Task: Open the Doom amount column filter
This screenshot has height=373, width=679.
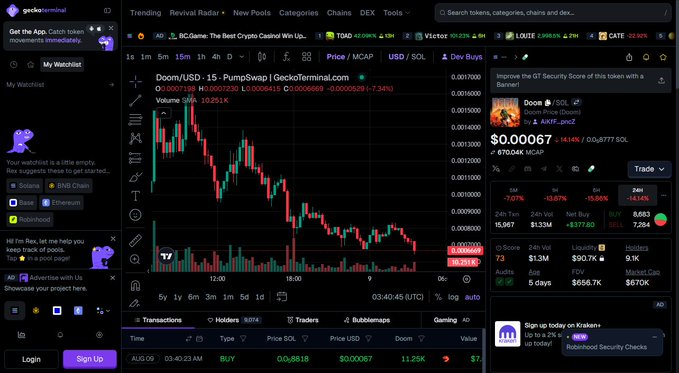Action: [422, 338]
